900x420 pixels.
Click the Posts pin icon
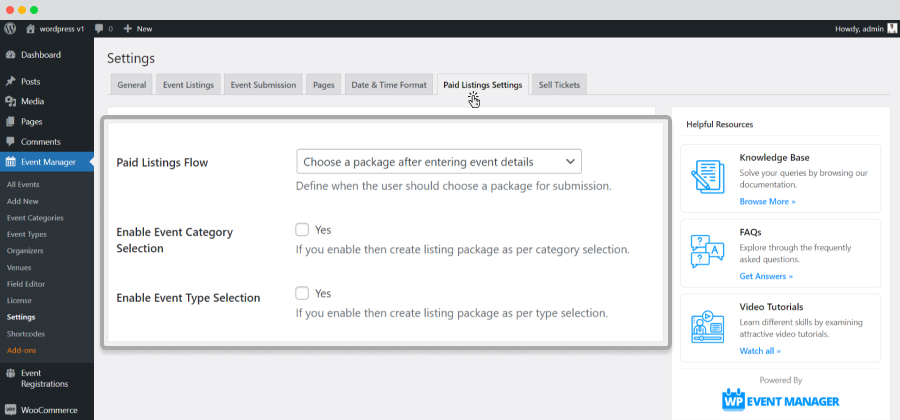click(10, 81)
